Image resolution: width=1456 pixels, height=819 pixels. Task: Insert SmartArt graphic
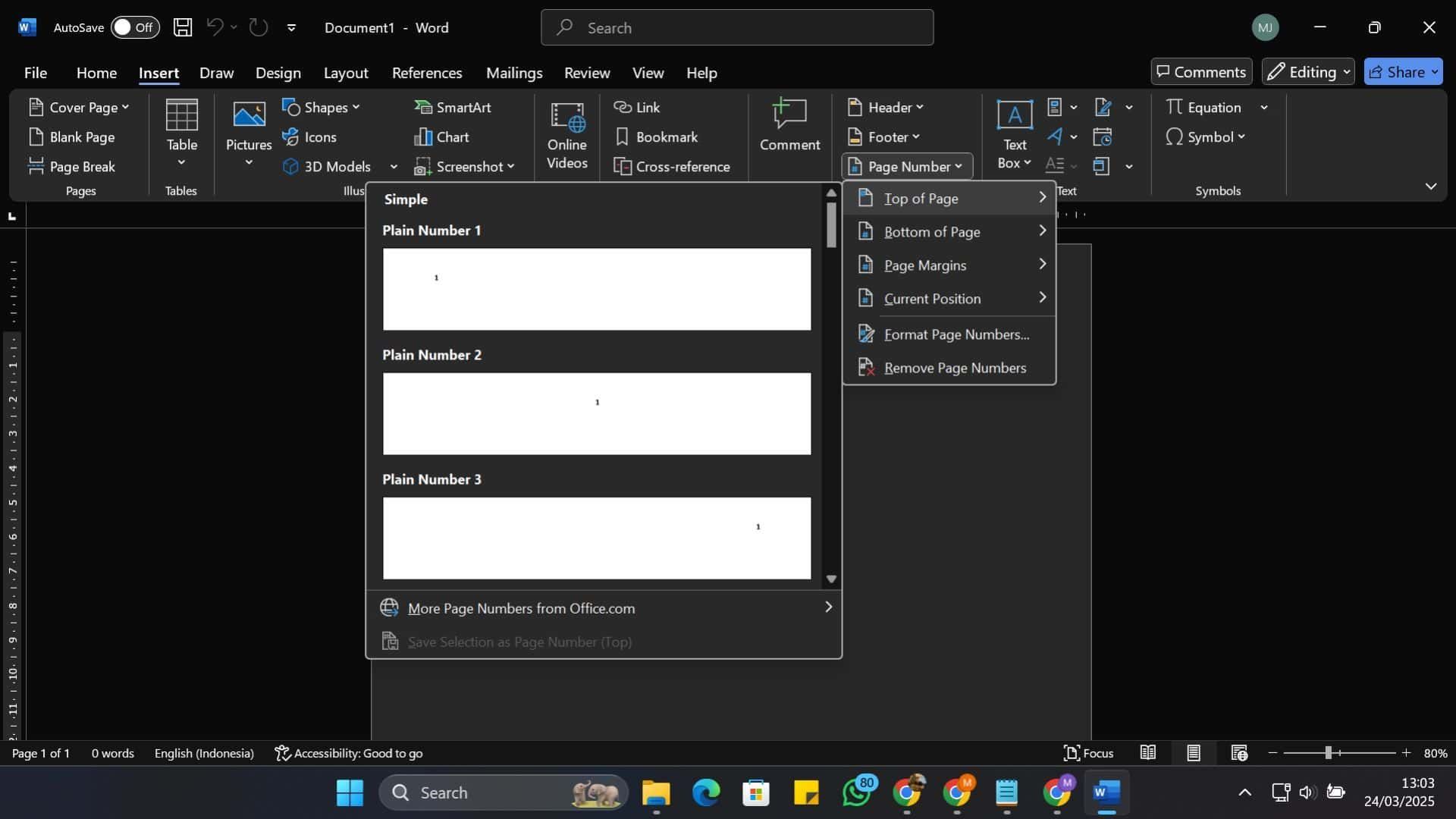tap(453, 107)
